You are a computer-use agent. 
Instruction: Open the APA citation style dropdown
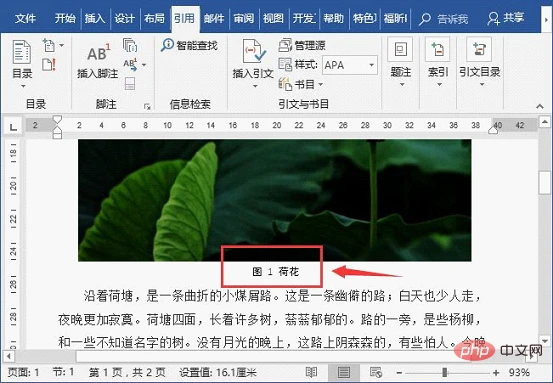click(350, 65)
